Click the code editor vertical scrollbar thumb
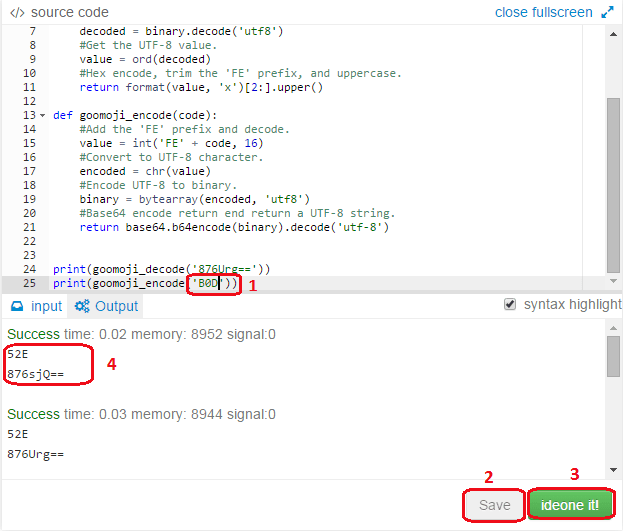Image resolution: width=624 pixels, height=531 pixels. pyautogui.click(x=613, y=185)
